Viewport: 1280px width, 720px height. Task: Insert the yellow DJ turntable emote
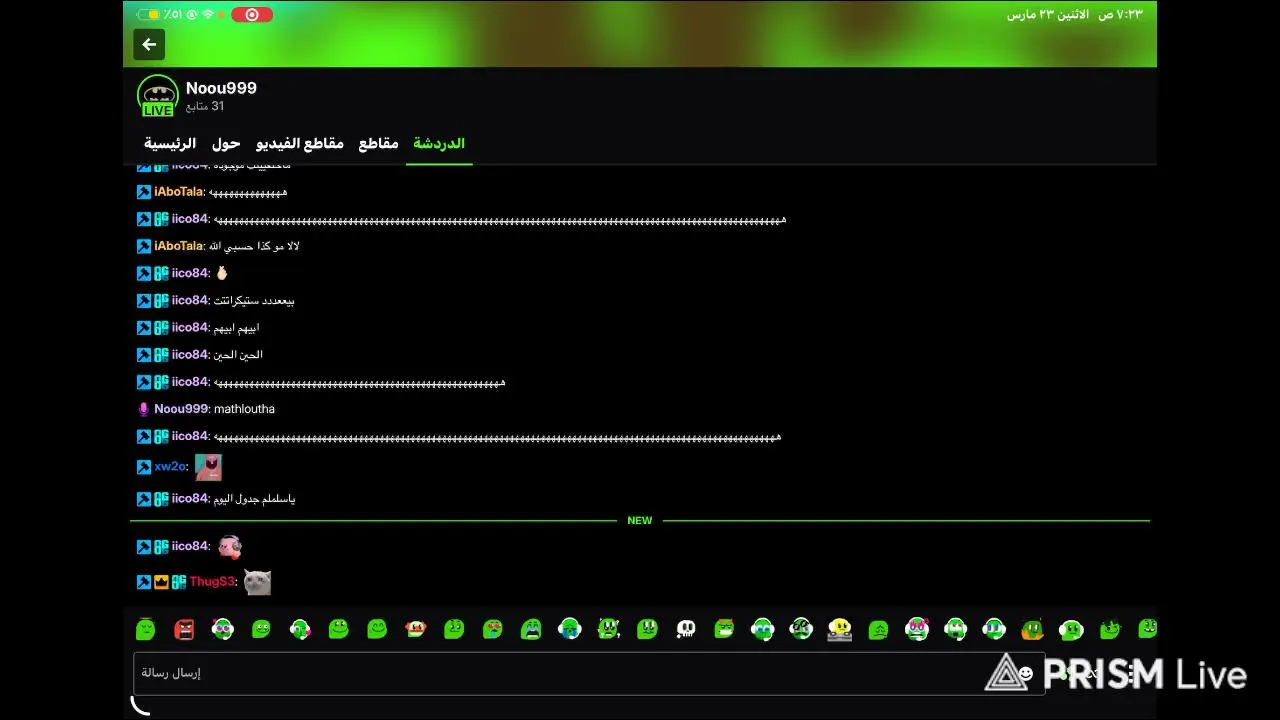[x=840, y=629]
